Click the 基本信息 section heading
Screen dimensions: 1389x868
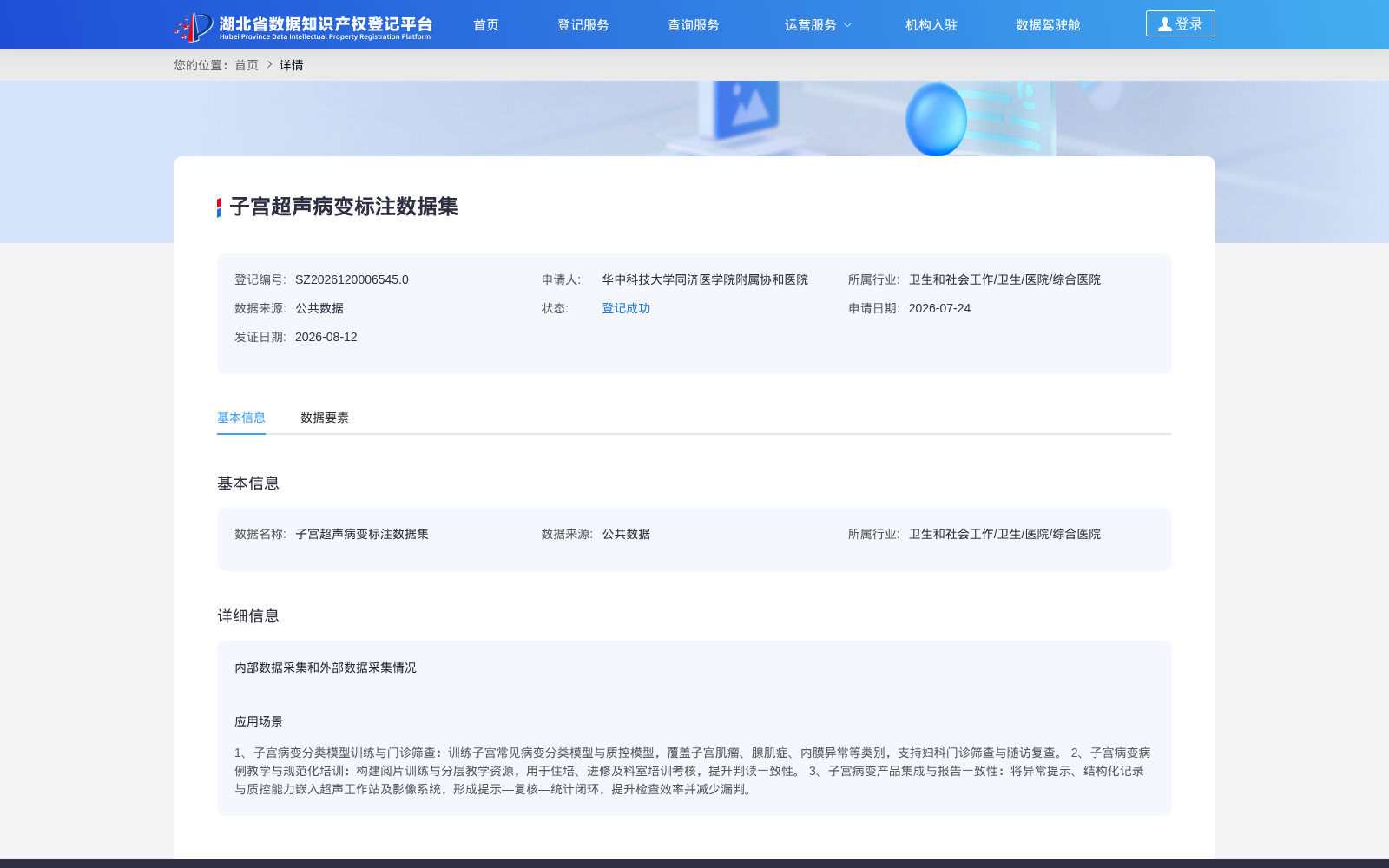[248, 483]
